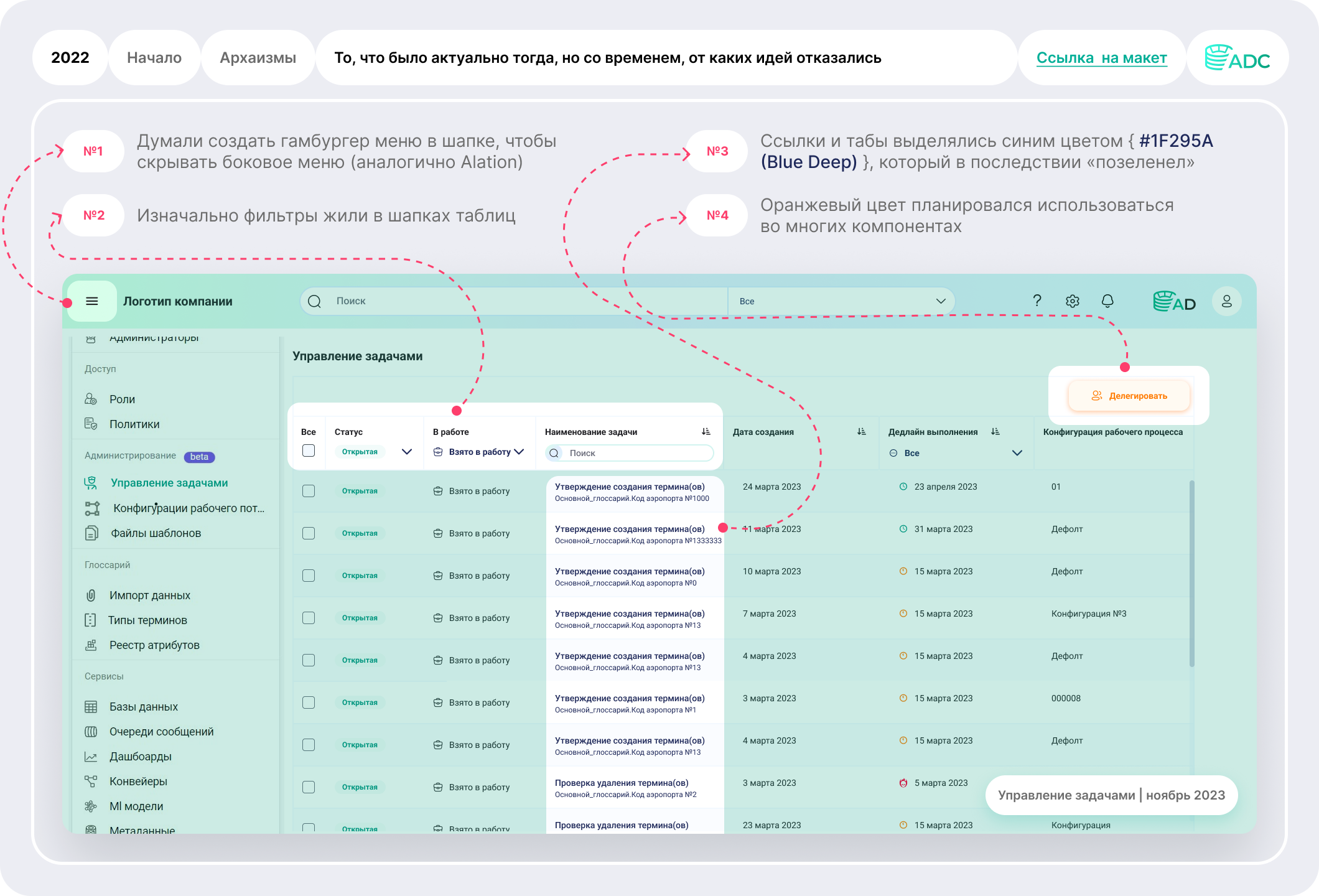Click the Конвейеры pipeline icon
This screenshot has width=1319, height=896.
(91, 782)
